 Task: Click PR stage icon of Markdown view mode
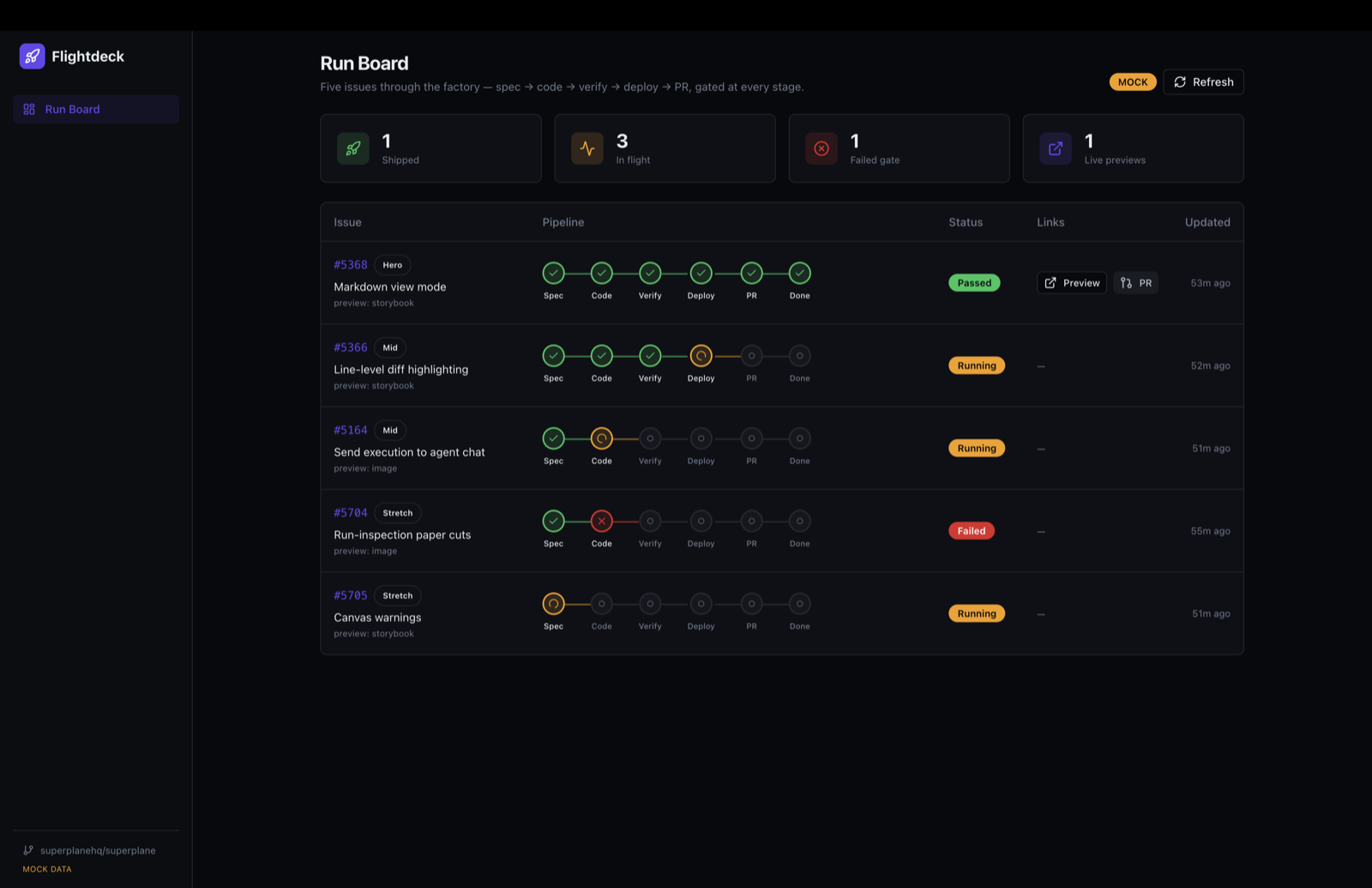(752, 273)
